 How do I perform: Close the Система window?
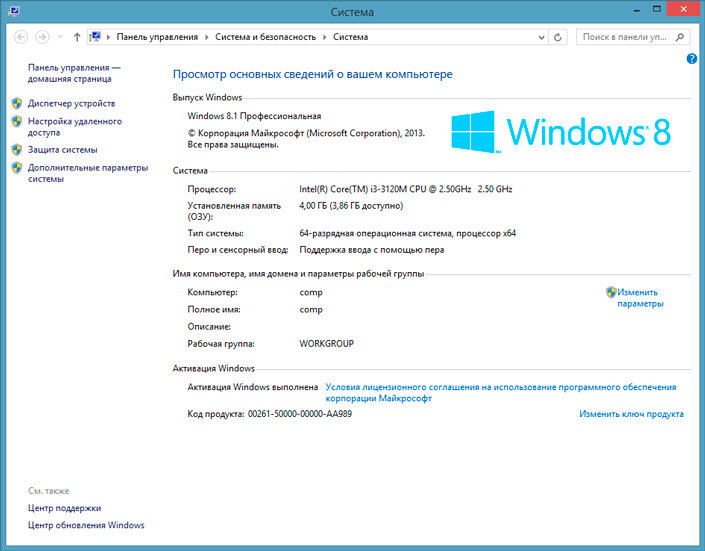[x=683, y=9]
